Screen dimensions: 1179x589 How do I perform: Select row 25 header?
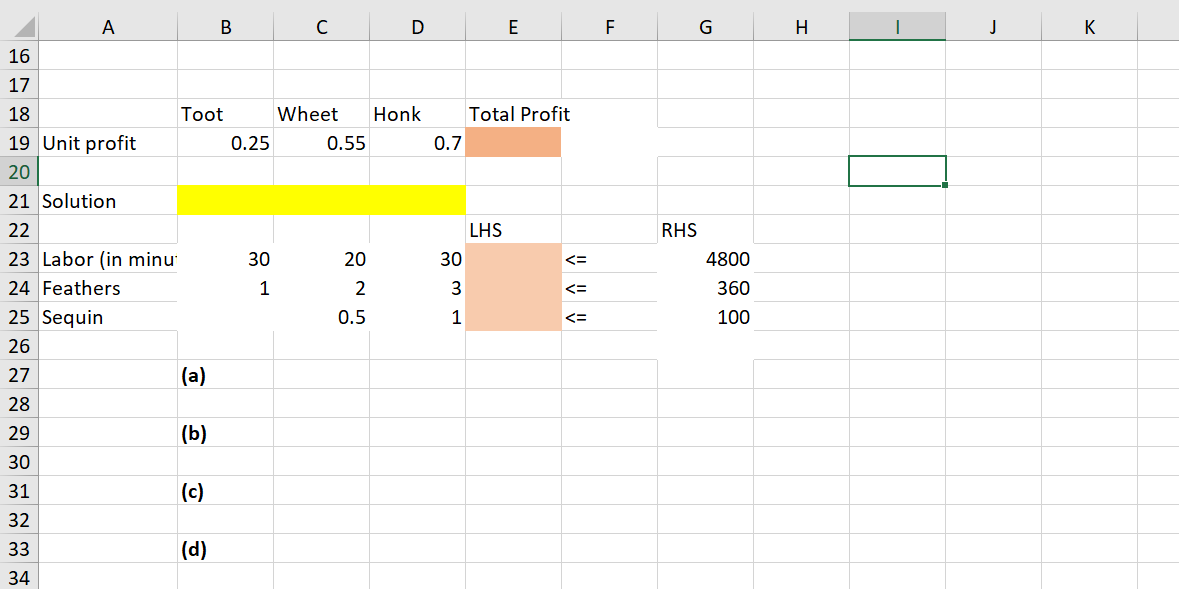[x=19, y=317]
